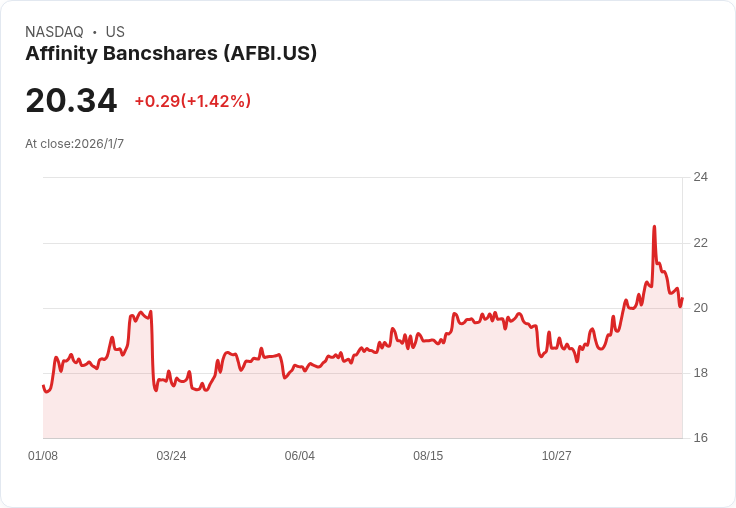Click the 20.34 current price

click(x=71, y=100)
